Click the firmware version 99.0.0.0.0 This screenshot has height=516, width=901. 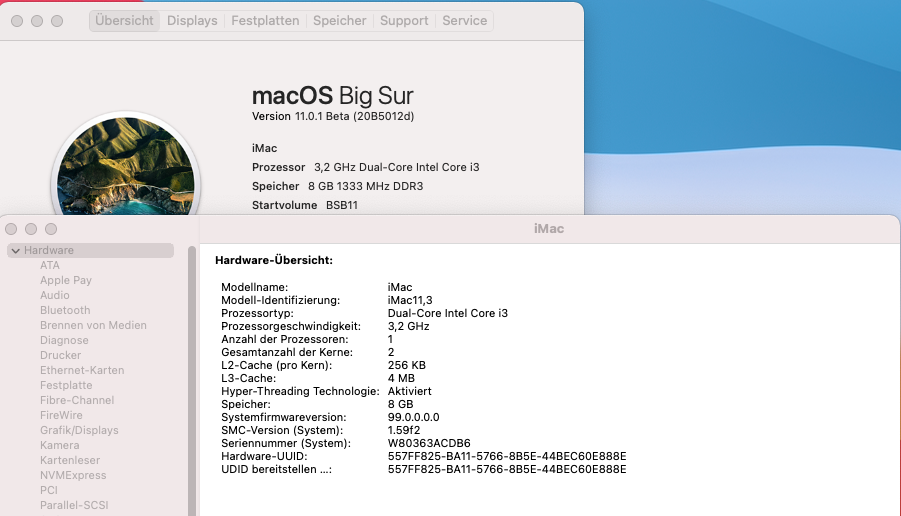tap(414, 417)
